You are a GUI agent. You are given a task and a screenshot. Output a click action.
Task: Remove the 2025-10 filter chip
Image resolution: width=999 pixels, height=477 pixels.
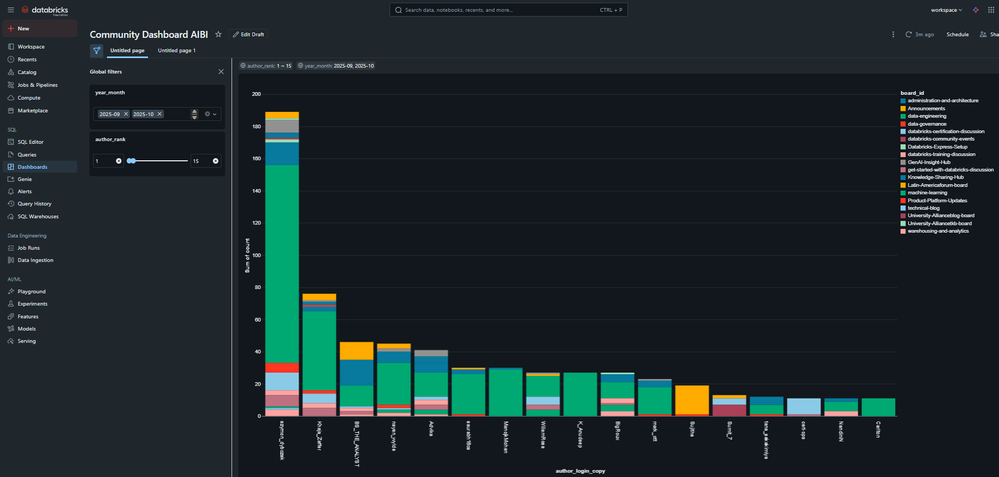pyautogui.click(x=160, y=114)
